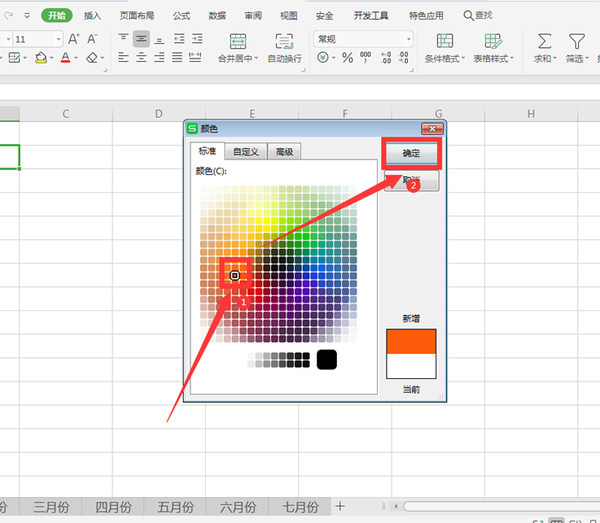Screen dimensions: 600x523
Task: Click the merge and center (合并居中) icon
Action: click(238, 41)
